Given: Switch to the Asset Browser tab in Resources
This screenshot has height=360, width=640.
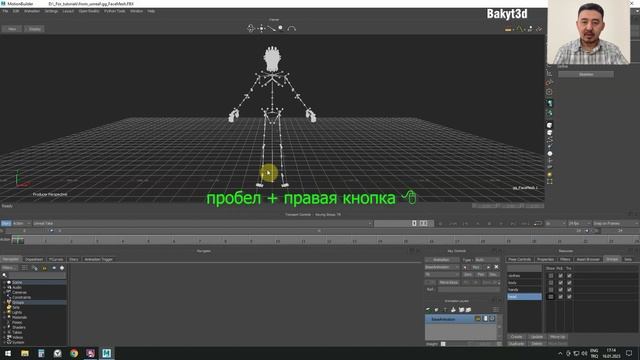Looking at the screenshot, I should coord(588,259).
